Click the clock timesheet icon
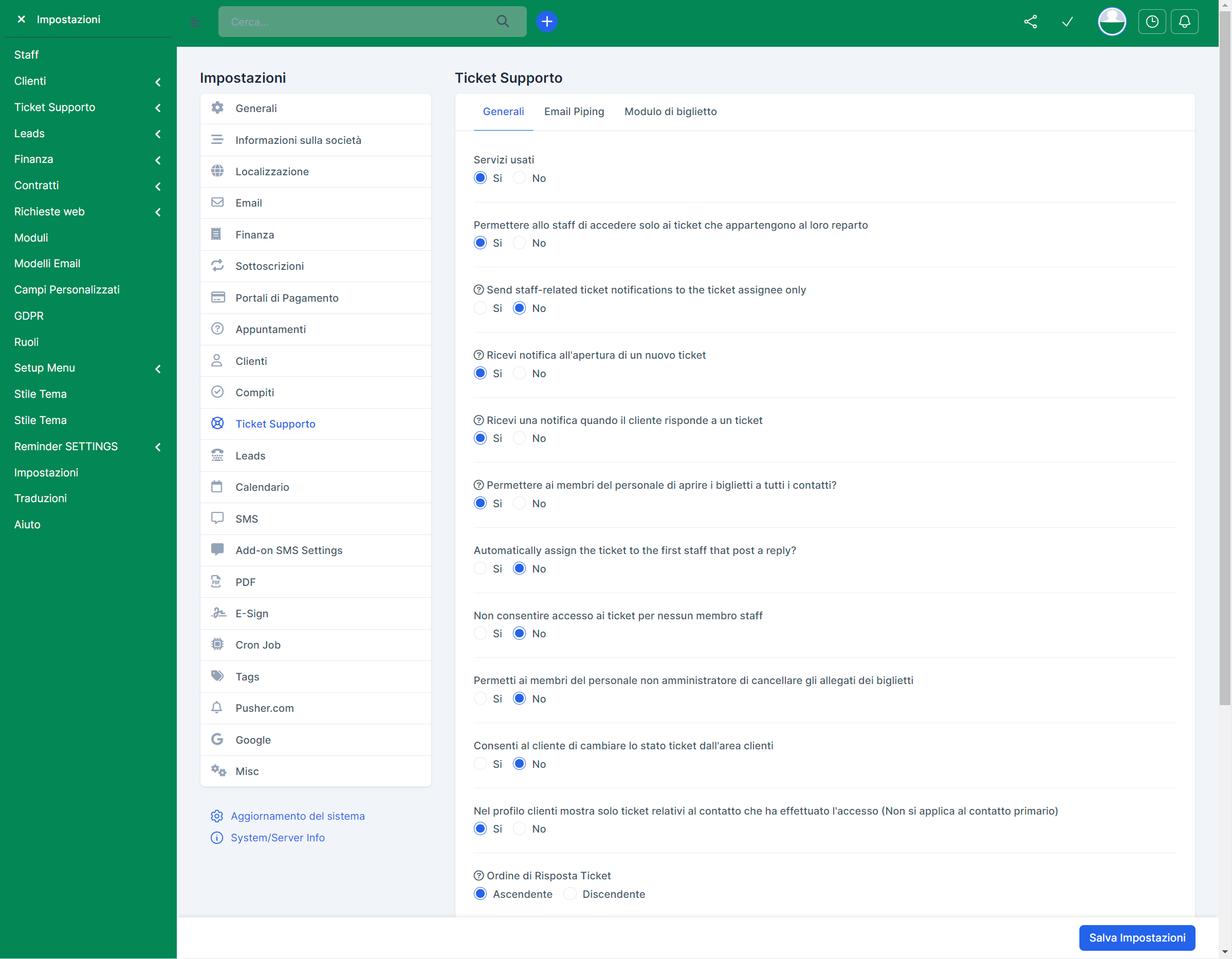 pyautogui.click(x=1151, y=22)
